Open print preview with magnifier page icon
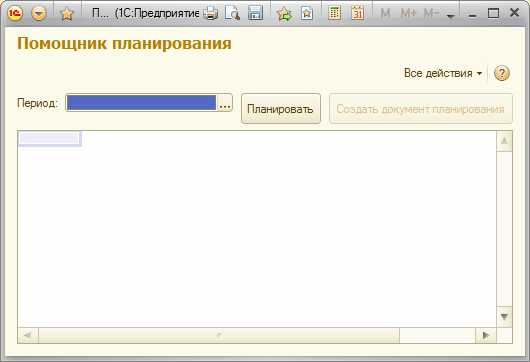This screenshot has height=362, width=530. click(233, 14)
